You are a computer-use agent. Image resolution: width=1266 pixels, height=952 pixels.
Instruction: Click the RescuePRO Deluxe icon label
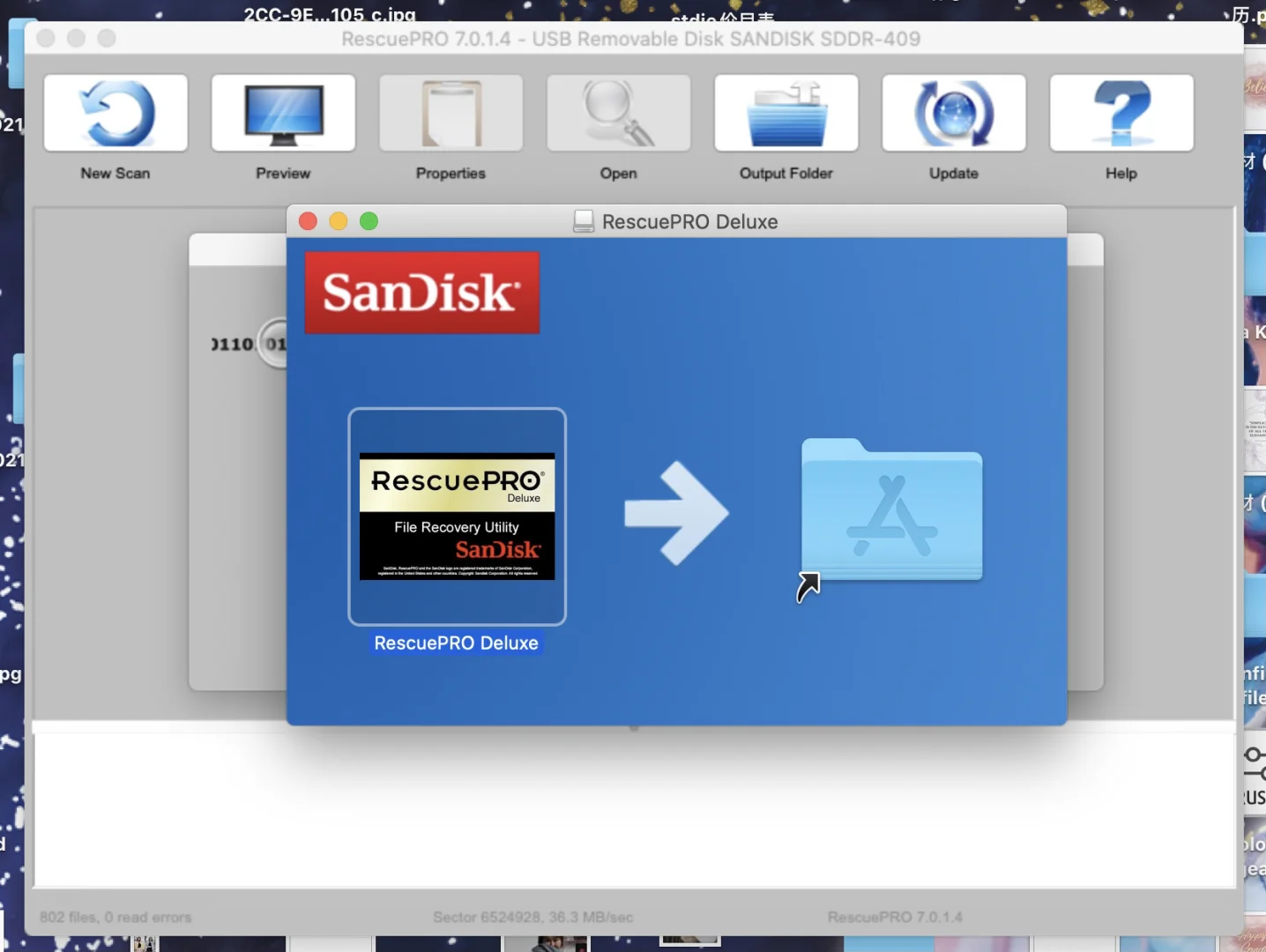456,643
